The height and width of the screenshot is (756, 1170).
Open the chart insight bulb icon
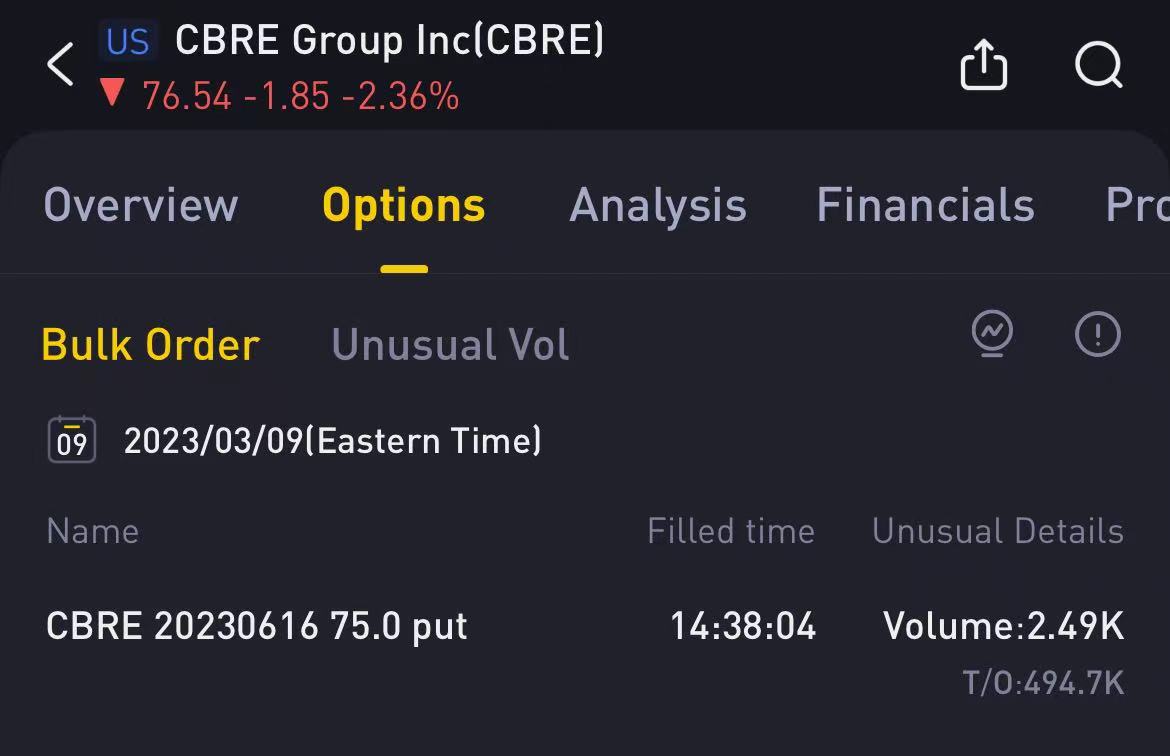992,334
